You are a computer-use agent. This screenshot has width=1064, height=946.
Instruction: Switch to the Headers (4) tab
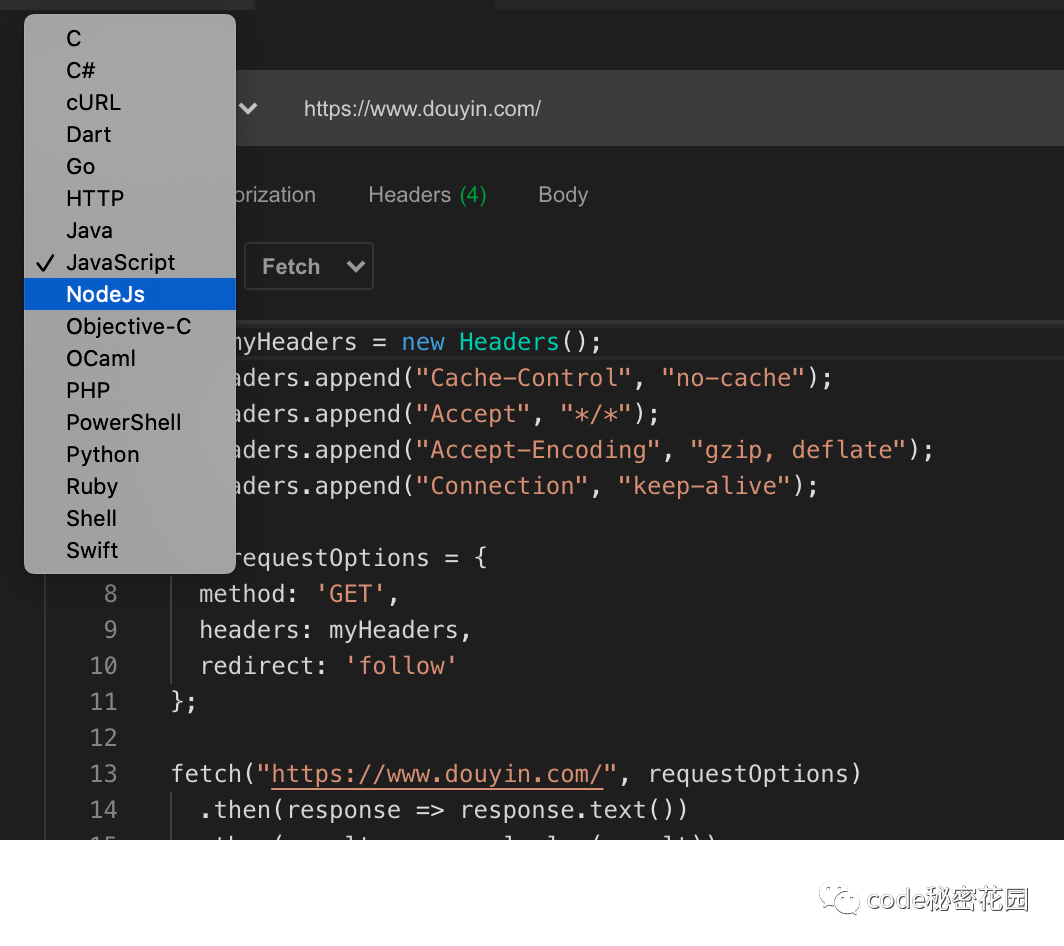tap(427, 195)
